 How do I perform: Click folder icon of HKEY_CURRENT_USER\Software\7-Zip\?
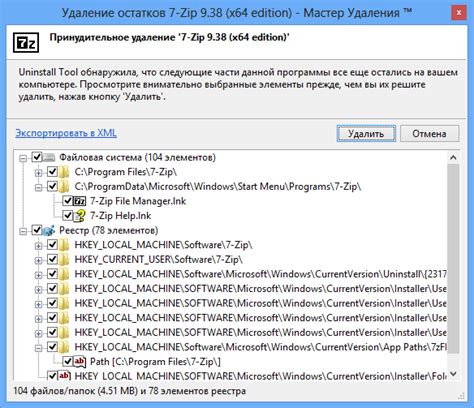(64, 260)
